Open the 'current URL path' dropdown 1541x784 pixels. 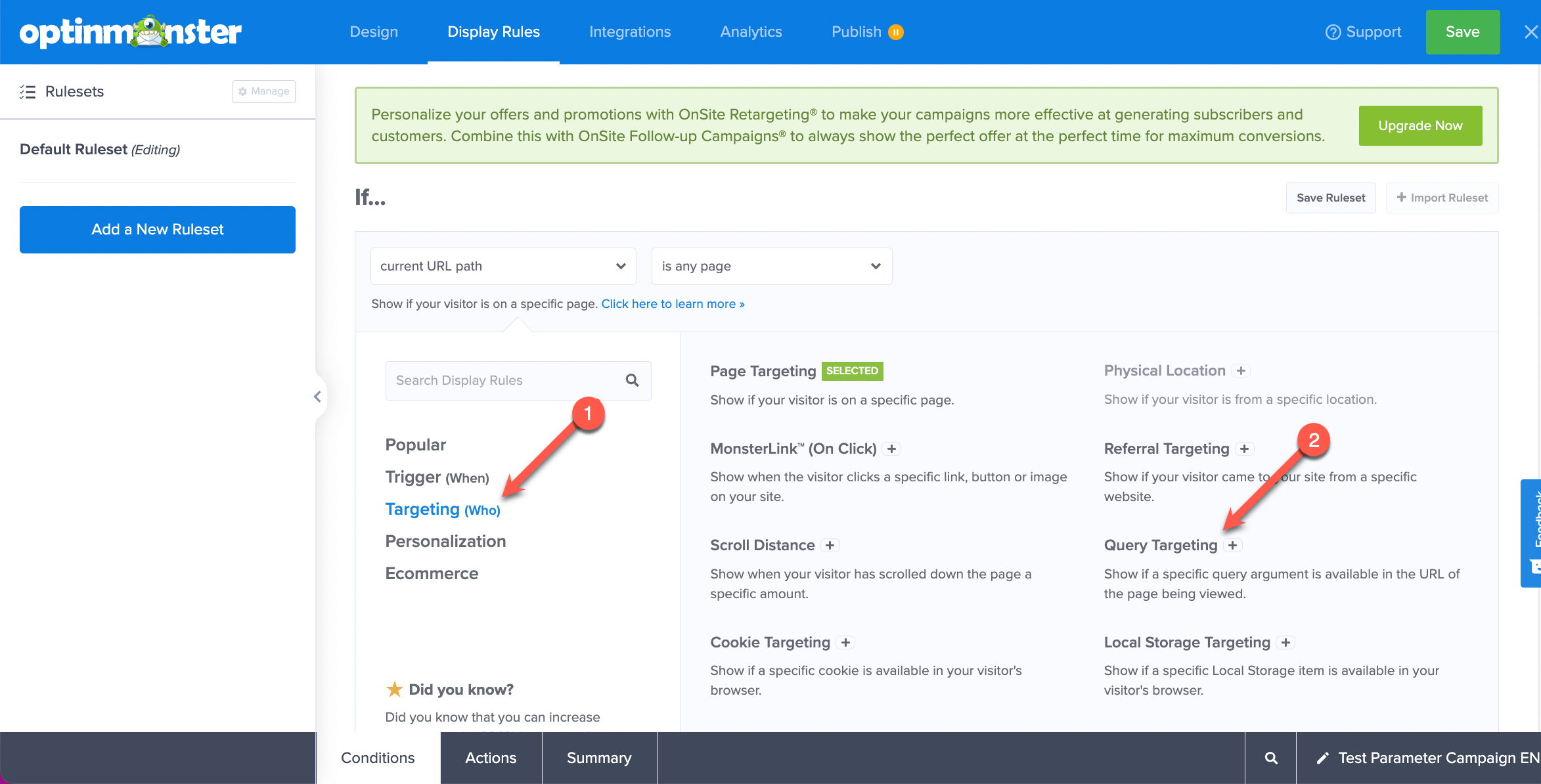(503, 266)
